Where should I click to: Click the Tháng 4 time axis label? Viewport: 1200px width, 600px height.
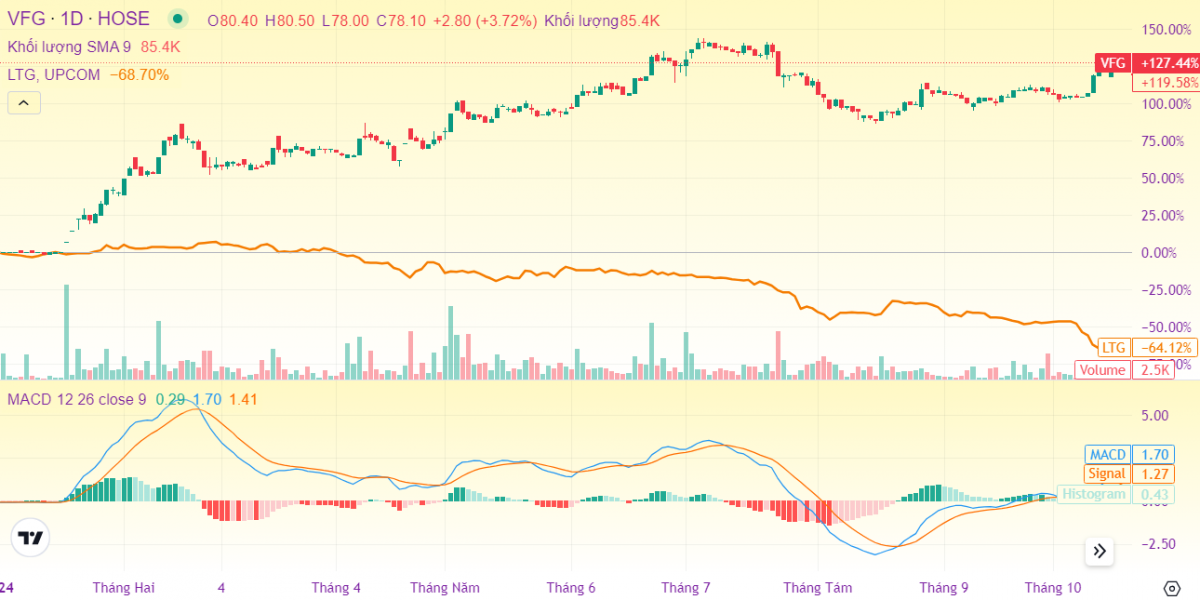tap(336, 588)
